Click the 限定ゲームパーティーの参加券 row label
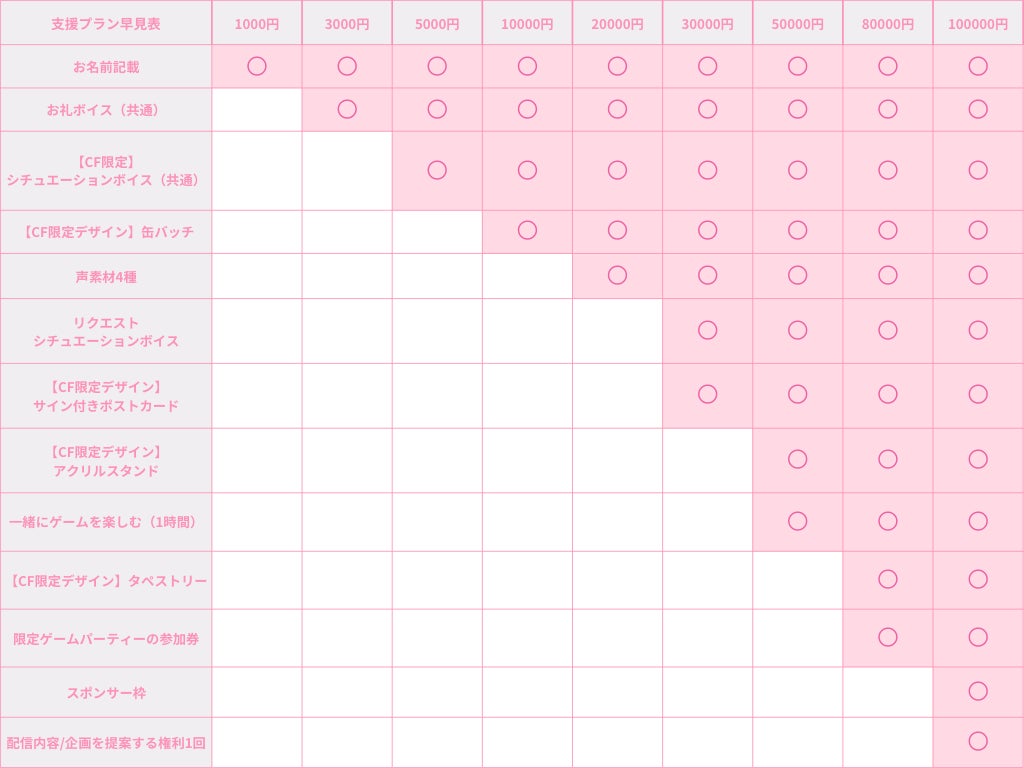 pos(106,638)
